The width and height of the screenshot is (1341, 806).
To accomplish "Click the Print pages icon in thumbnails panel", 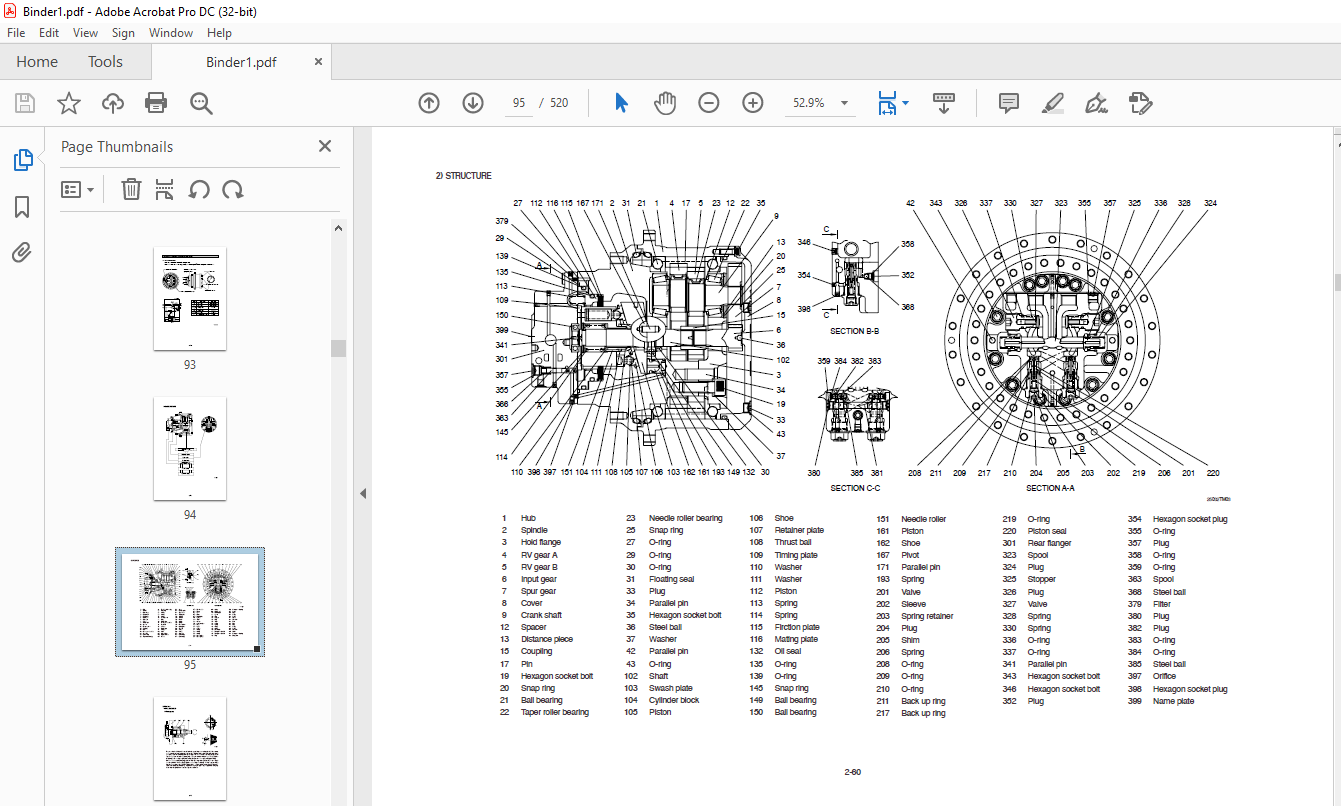I will click(x=165, y=189).
